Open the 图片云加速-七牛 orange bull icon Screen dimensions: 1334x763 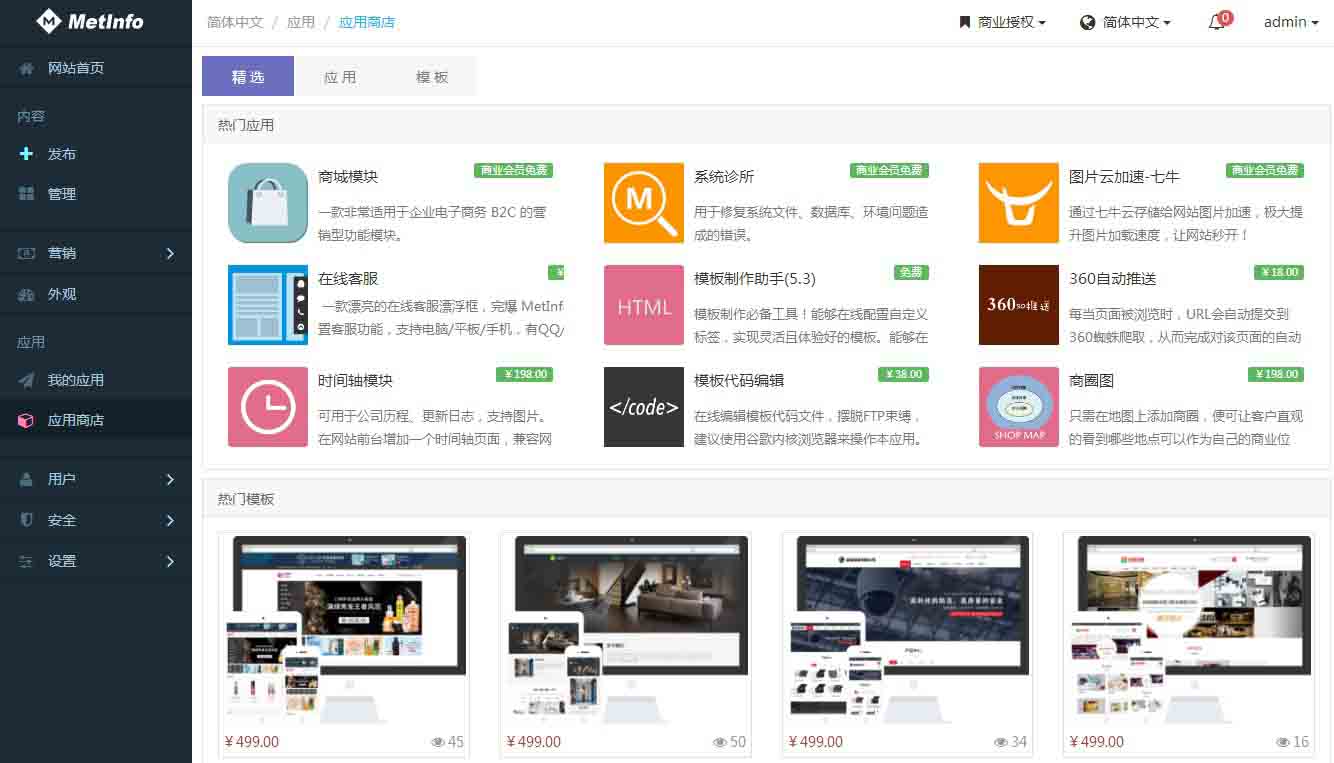(x=1018, y=203)
